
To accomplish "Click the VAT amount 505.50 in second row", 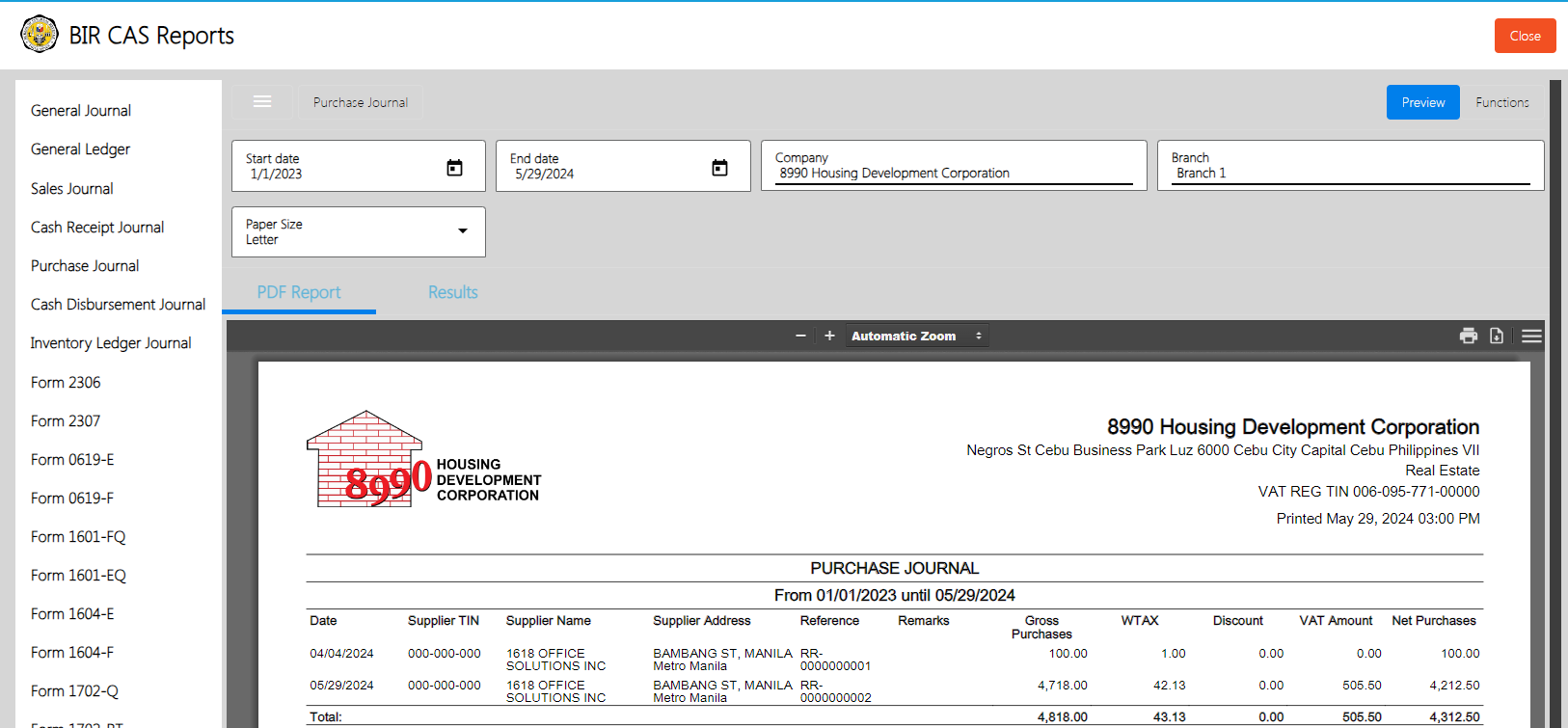I will [x=1362, y=686].
